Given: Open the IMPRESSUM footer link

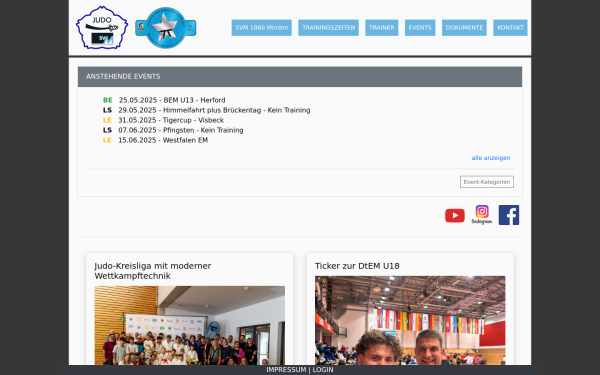Looking at the screenshot, I should click(286, 370).
